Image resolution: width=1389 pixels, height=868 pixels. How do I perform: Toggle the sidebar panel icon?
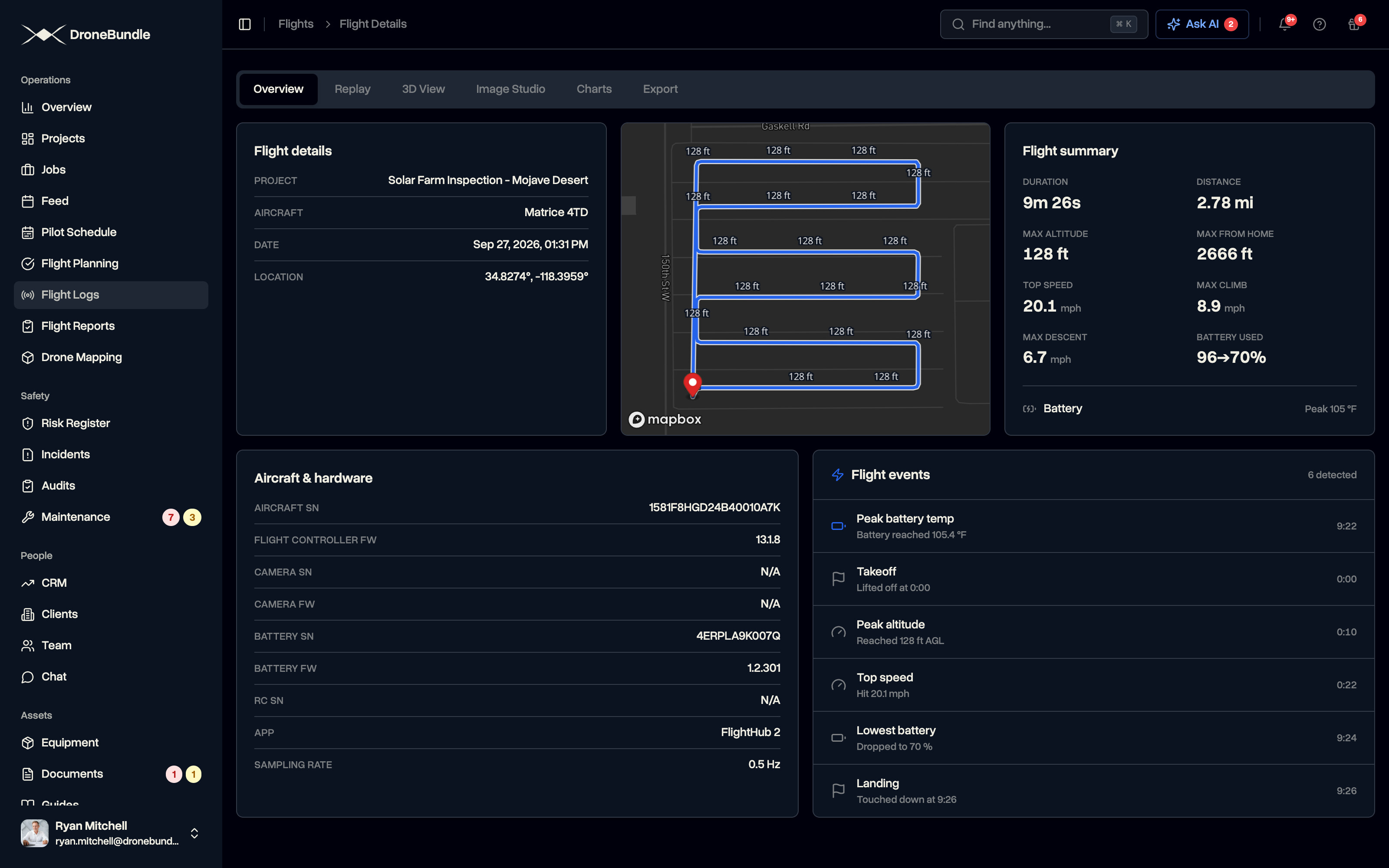tap(244, 24)
